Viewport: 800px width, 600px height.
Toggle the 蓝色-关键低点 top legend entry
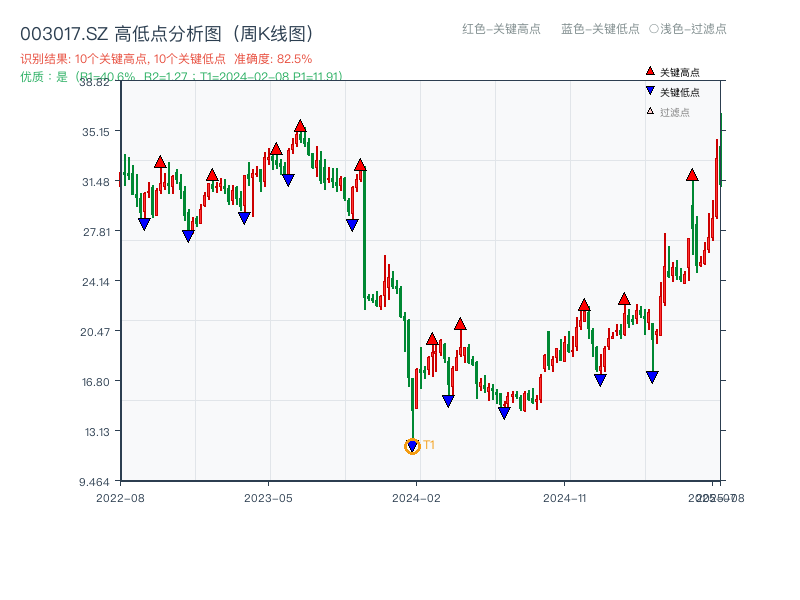600,29
